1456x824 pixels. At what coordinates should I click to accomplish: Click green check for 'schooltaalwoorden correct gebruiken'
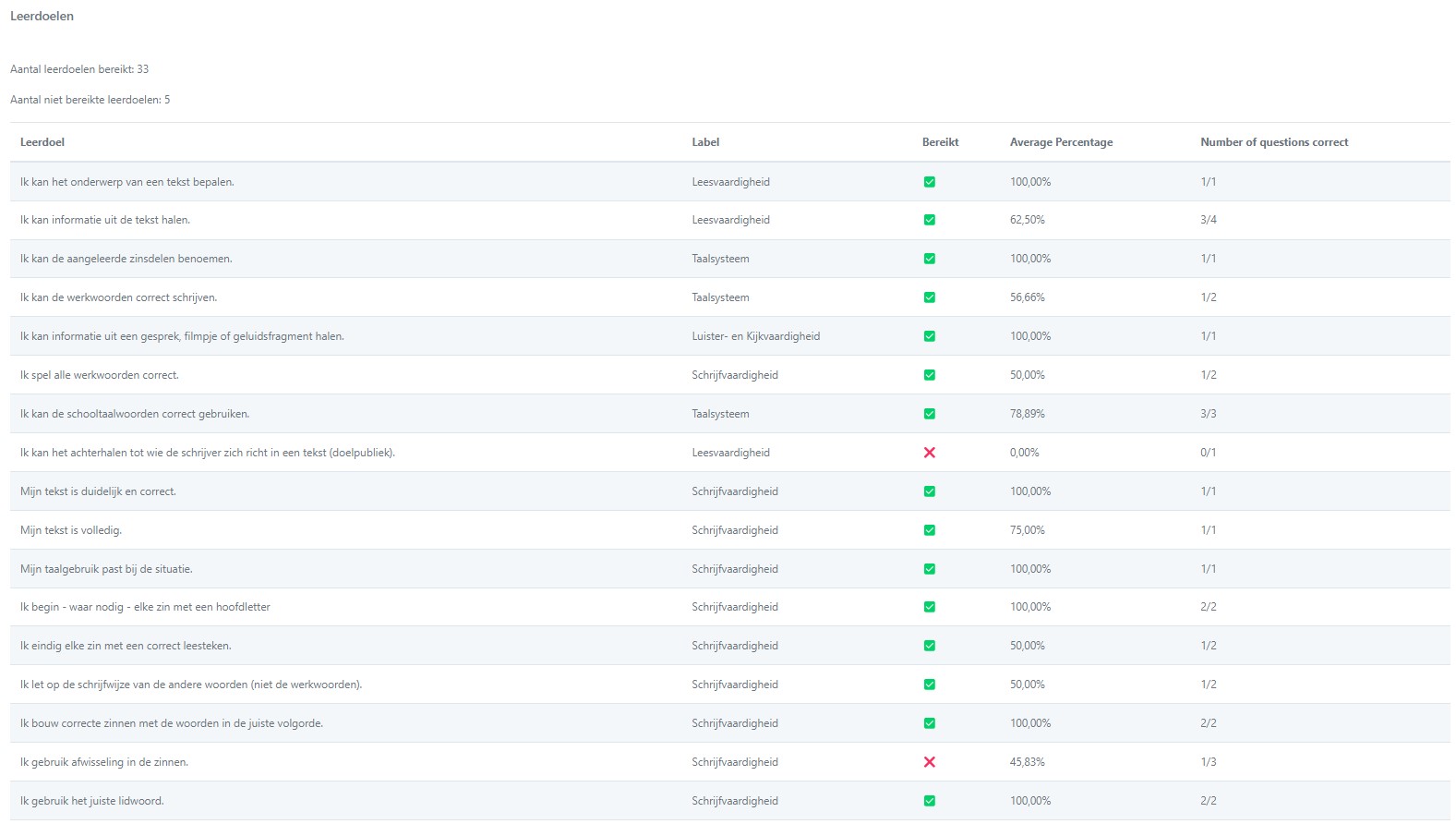pos(929,414)
